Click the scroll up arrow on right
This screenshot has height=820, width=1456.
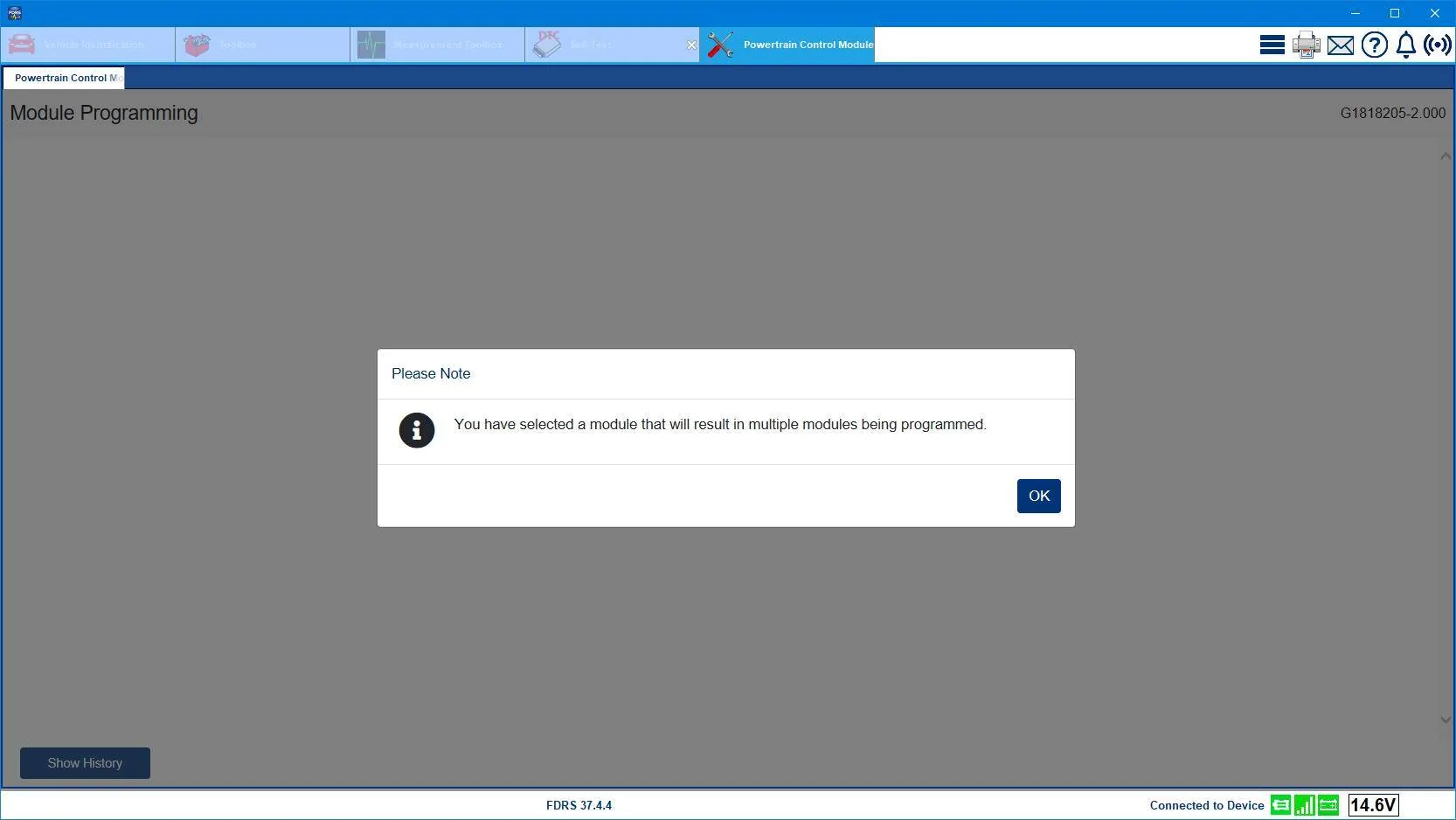coord(1445,156)
